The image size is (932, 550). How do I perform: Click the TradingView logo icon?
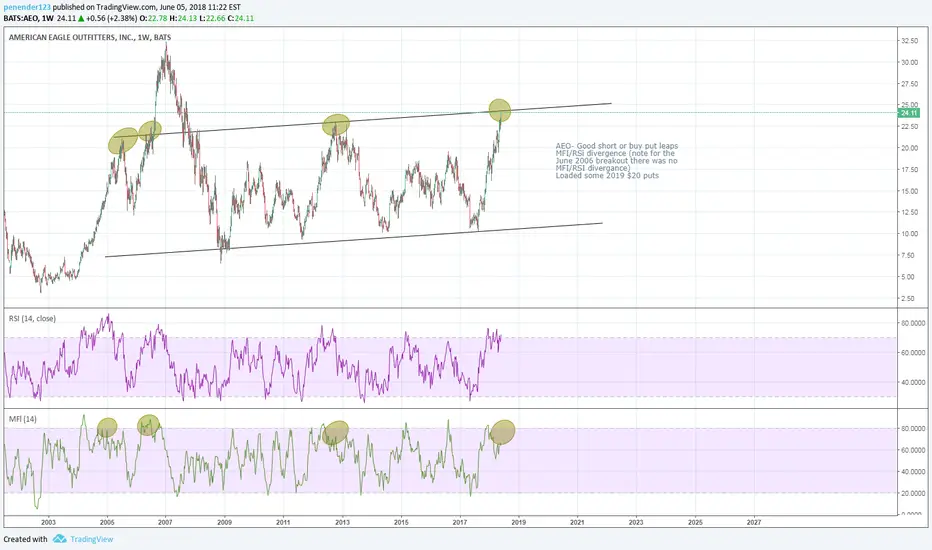point(59,539)
